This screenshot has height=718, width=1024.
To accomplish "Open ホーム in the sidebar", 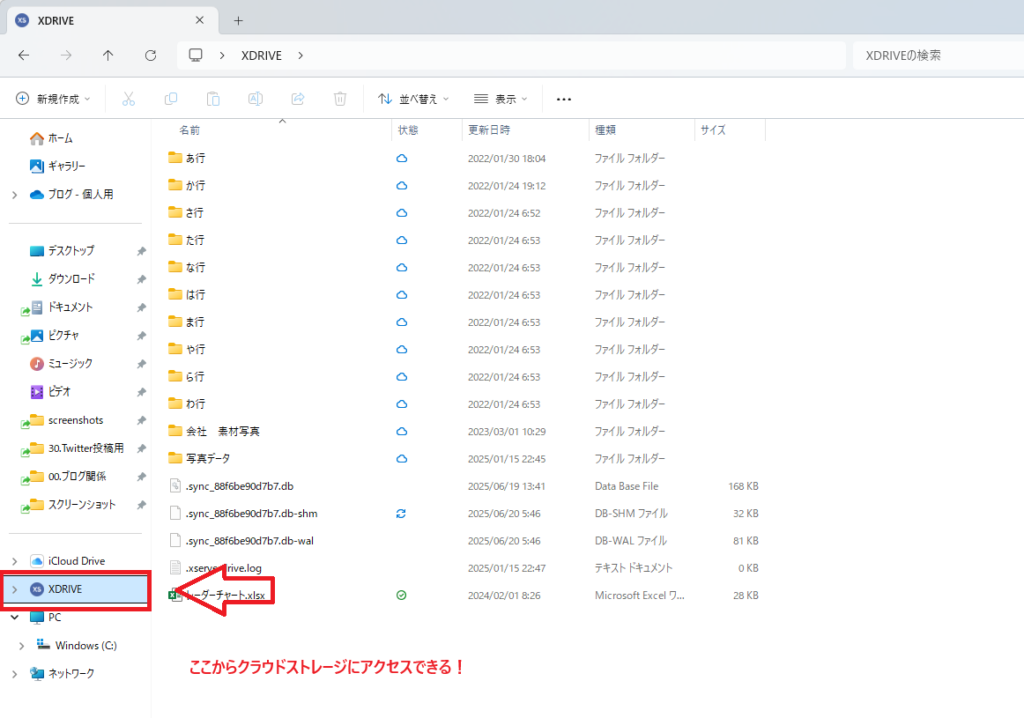I will pos(51,139).
